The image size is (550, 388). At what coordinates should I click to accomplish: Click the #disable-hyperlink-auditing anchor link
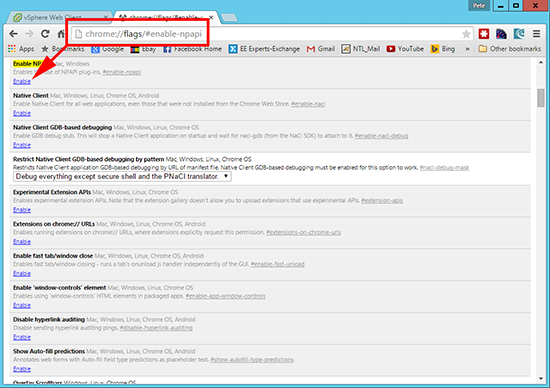[x=156, y=328]
